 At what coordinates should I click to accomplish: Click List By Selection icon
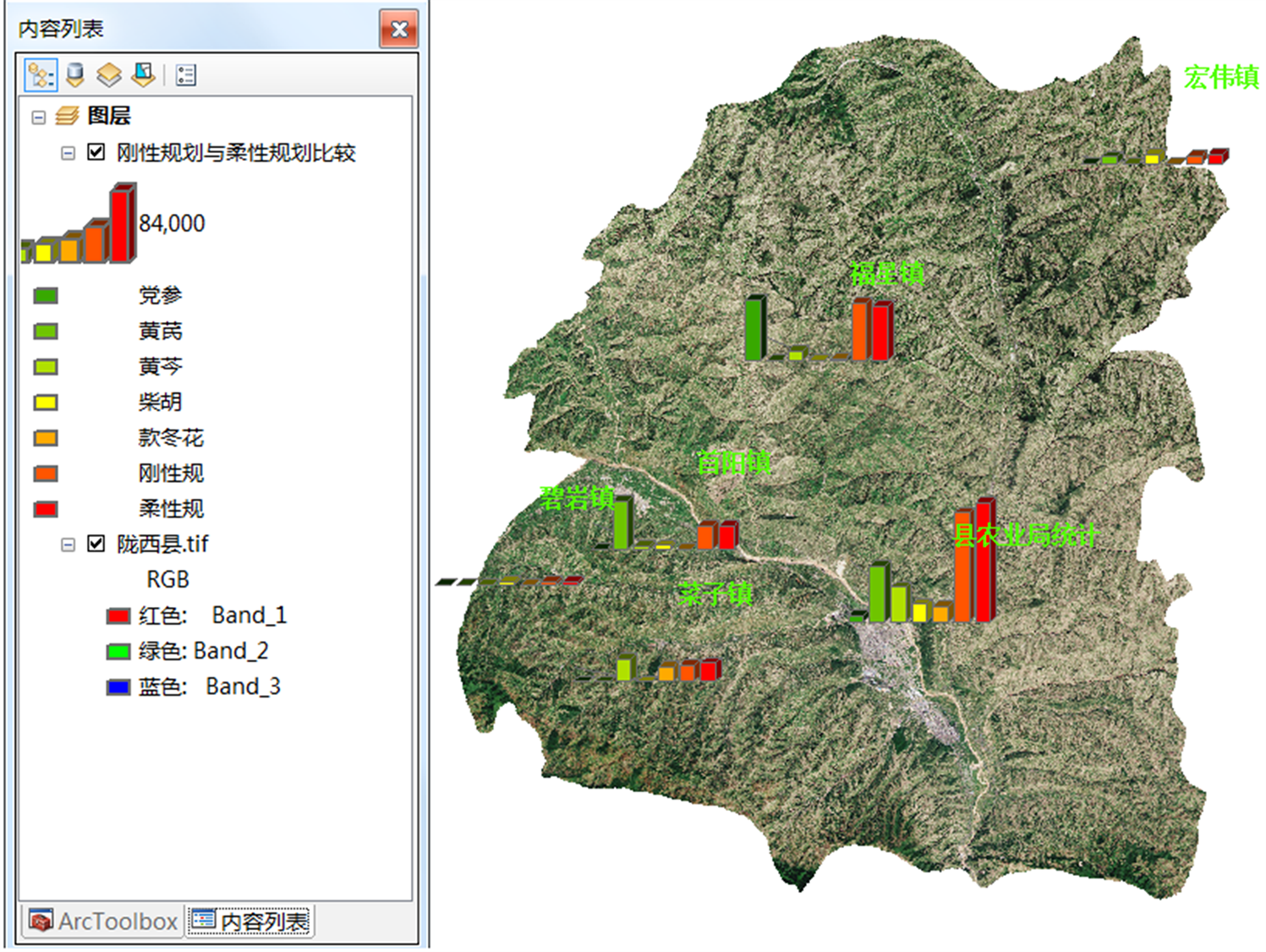[x=144, y=75]
